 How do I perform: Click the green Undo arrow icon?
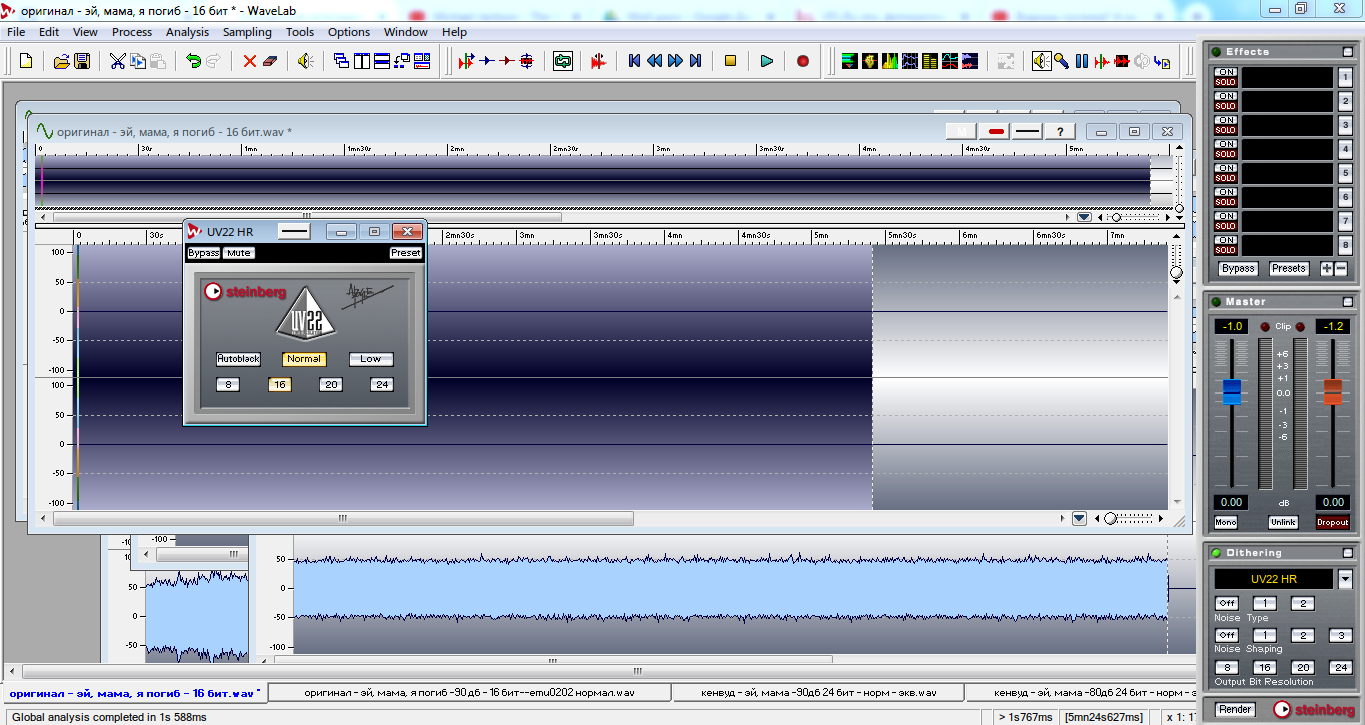pyautogui.click(x=193, y=61)
